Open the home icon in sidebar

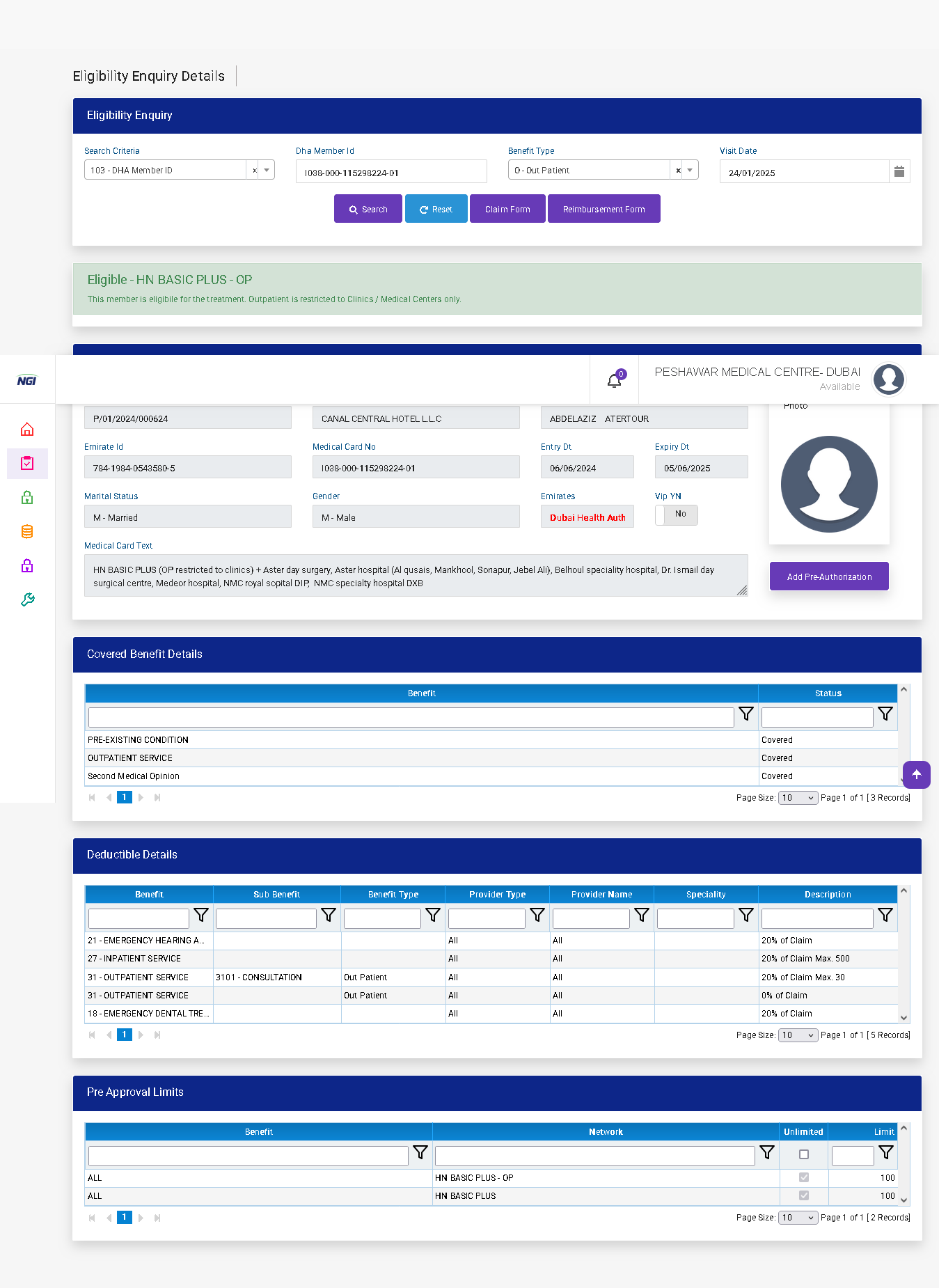[27, 430]
